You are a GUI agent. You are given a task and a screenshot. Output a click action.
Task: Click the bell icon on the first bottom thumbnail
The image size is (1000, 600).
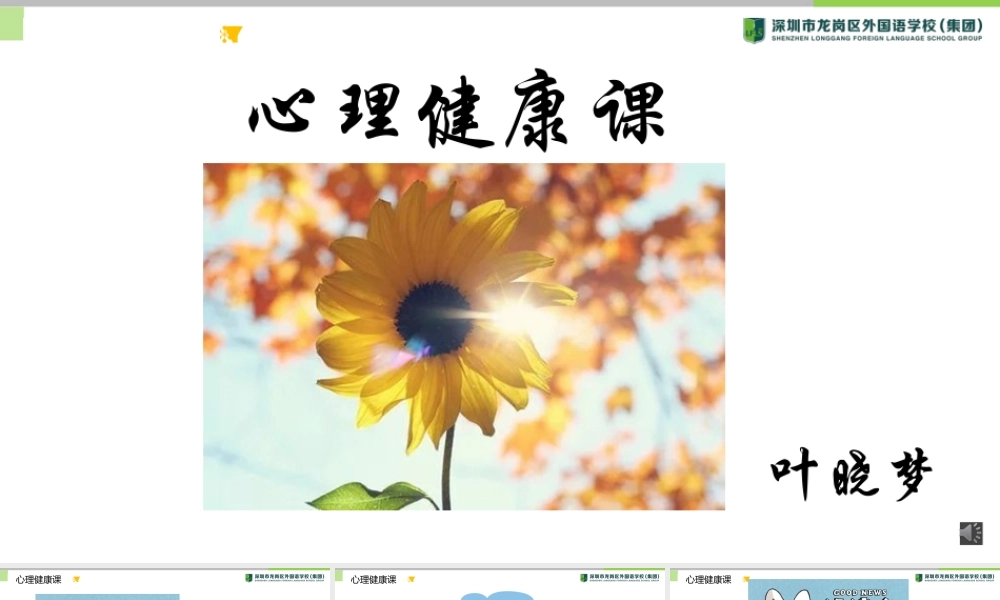(x=77, y=578)
